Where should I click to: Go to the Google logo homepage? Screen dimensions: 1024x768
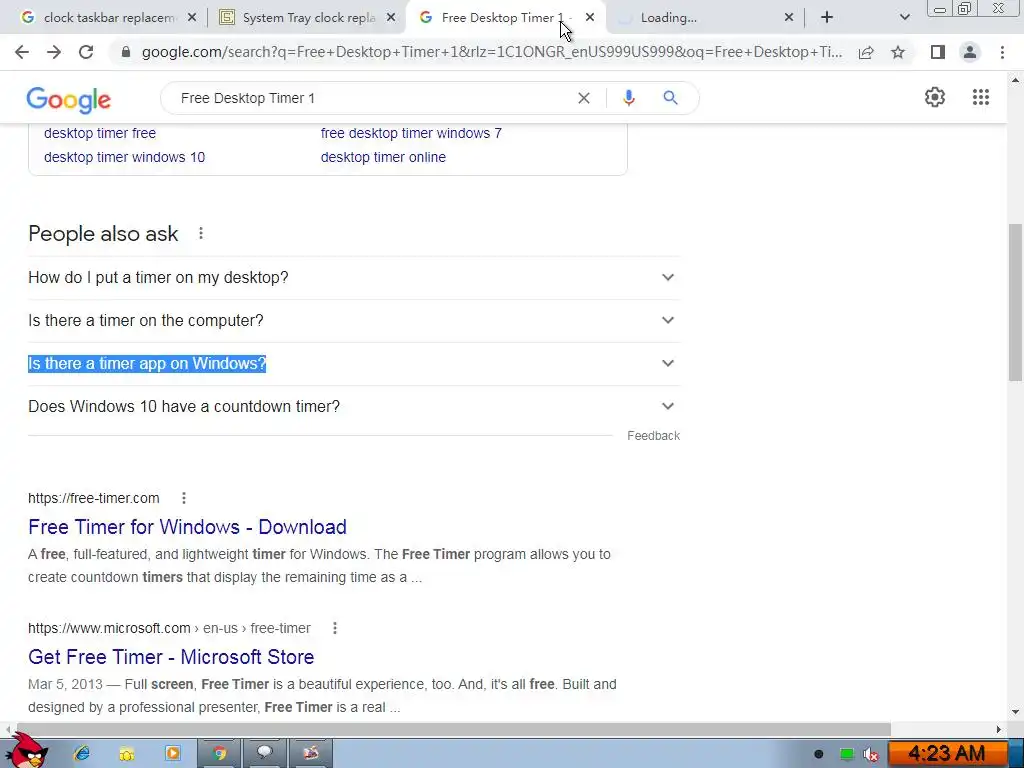[69, 100]
